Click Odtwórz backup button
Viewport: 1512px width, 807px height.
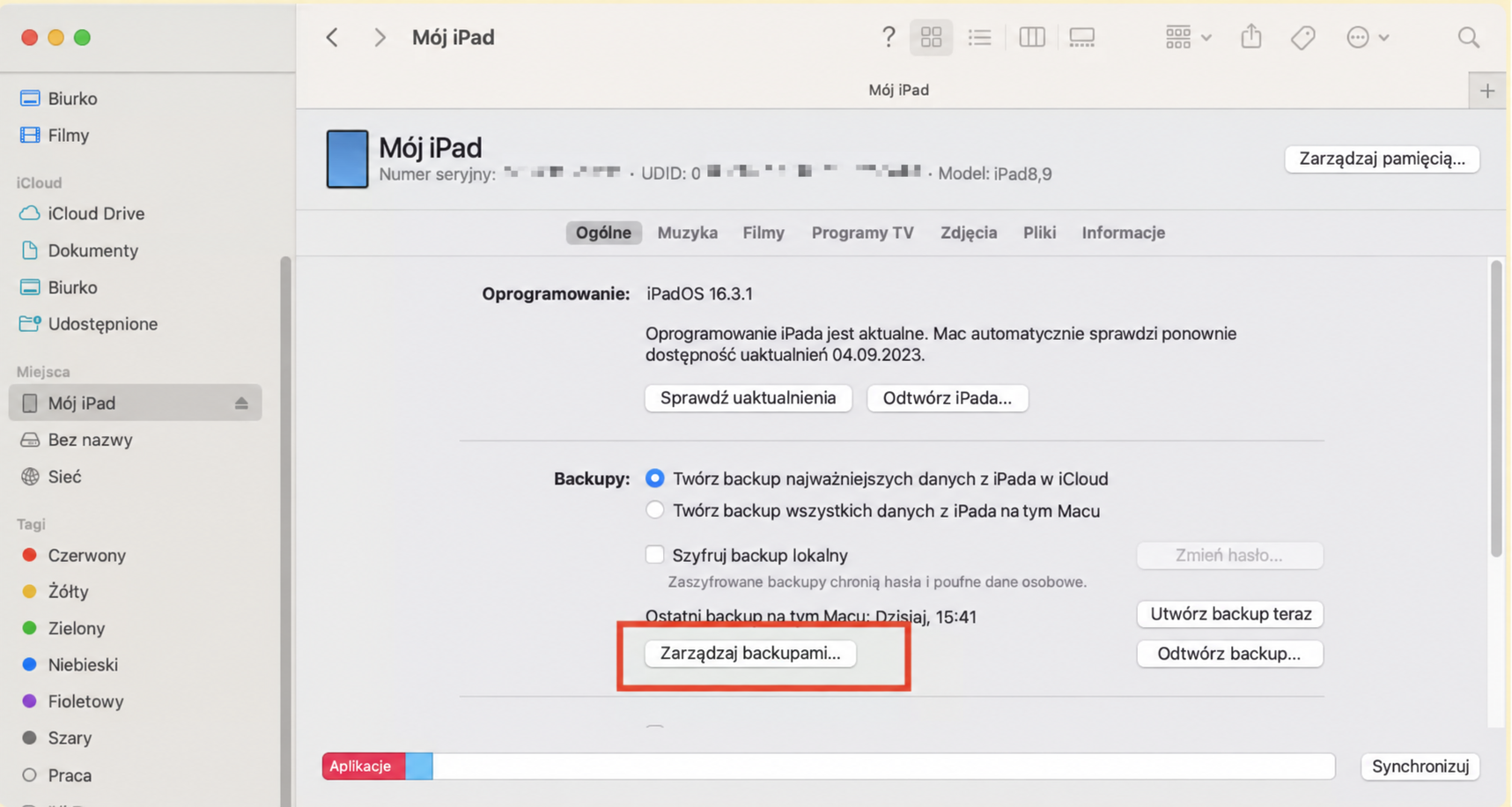click(x=1229, y=654)
